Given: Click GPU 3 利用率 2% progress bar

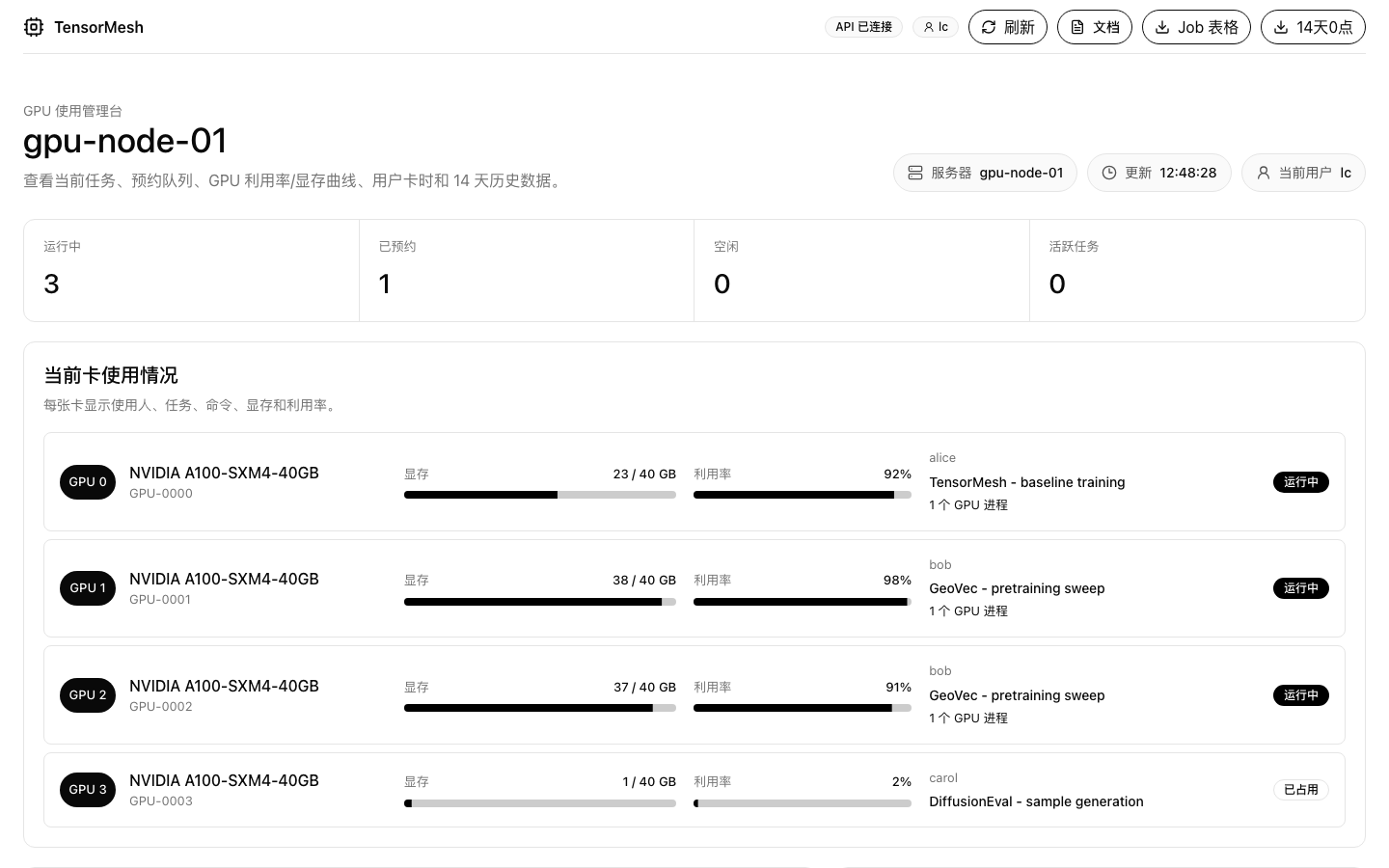Looking at the screenshot, I should click(803, 803).
